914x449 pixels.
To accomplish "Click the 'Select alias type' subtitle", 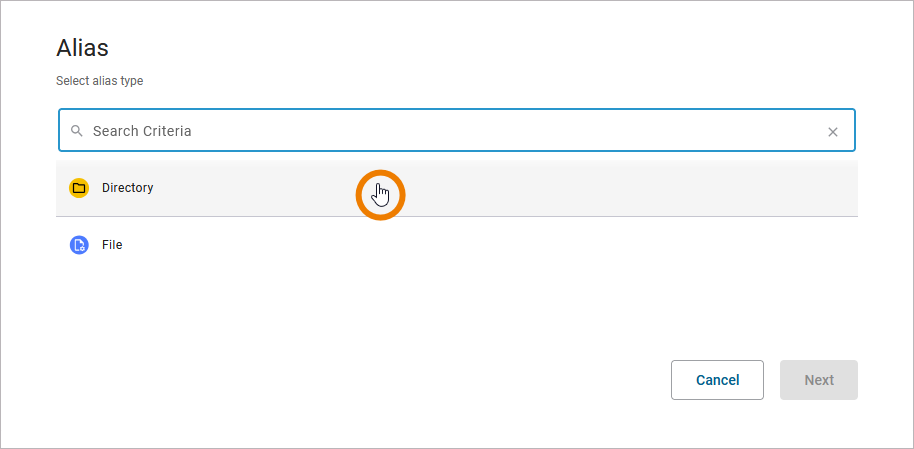I will [107, 81].
